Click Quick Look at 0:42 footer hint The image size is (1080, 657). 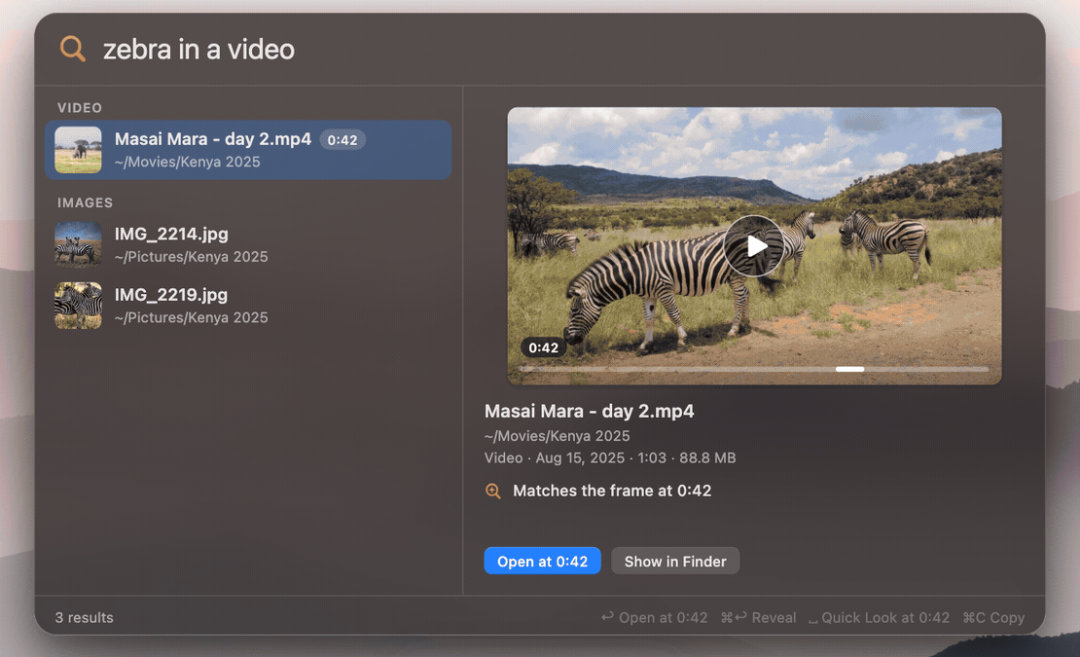pos(879,618)
